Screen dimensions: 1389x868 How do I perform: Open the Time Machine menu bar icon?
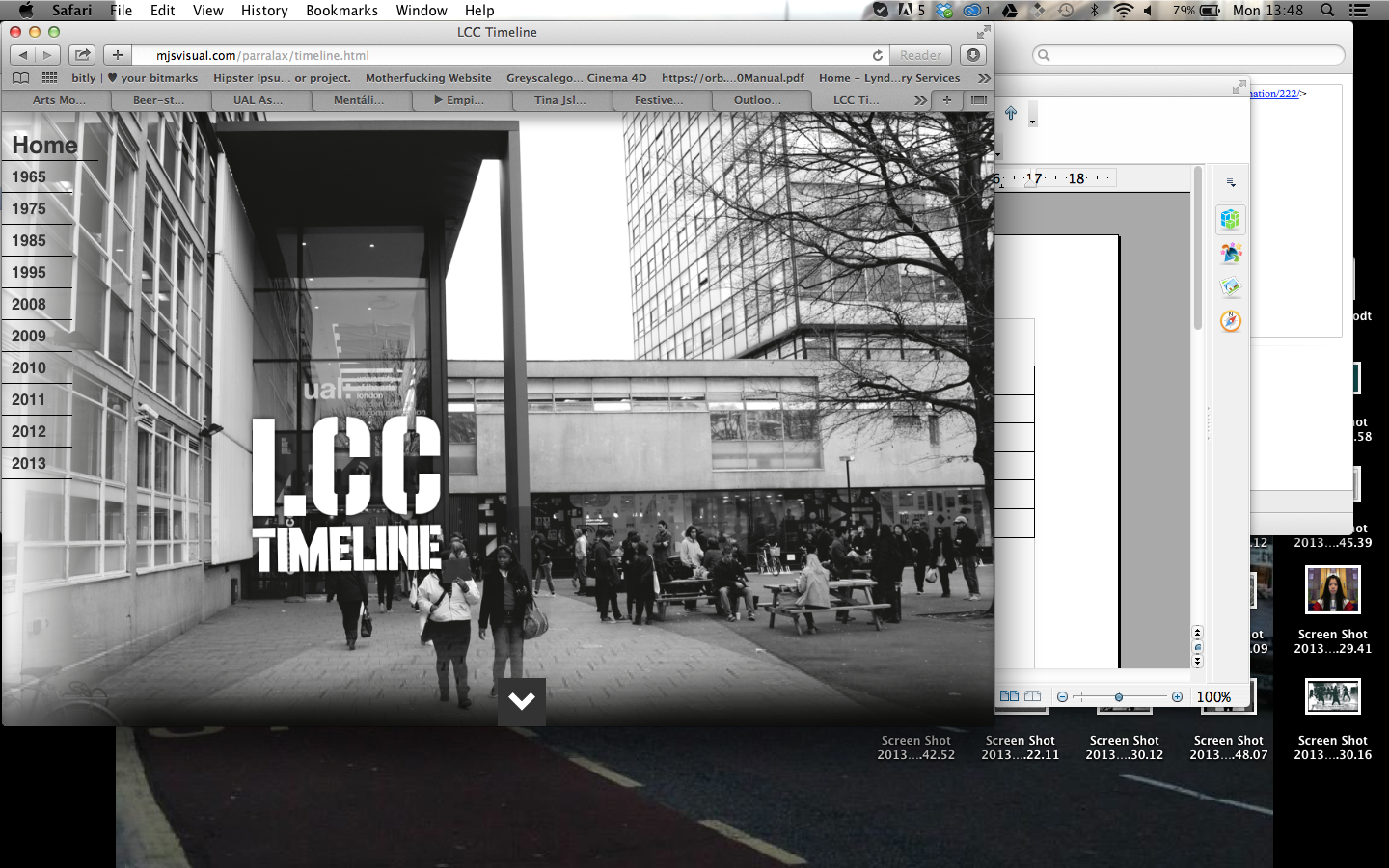pos(1066,11)
